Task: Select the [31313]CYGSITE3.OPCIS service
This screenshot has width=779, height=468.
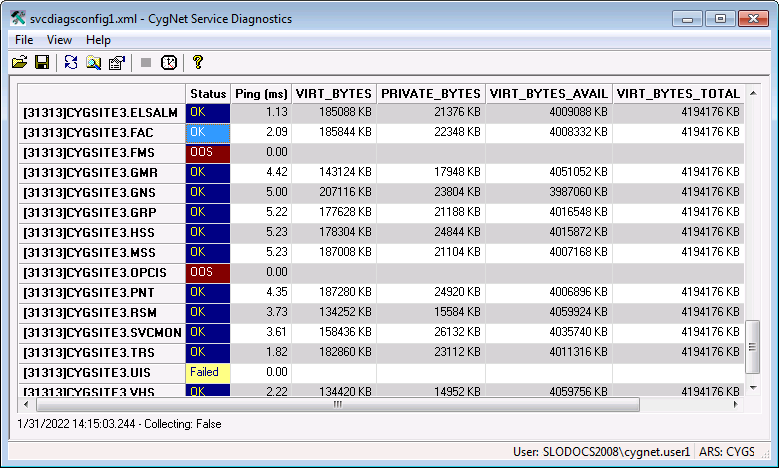Action: tap(102, 273)
